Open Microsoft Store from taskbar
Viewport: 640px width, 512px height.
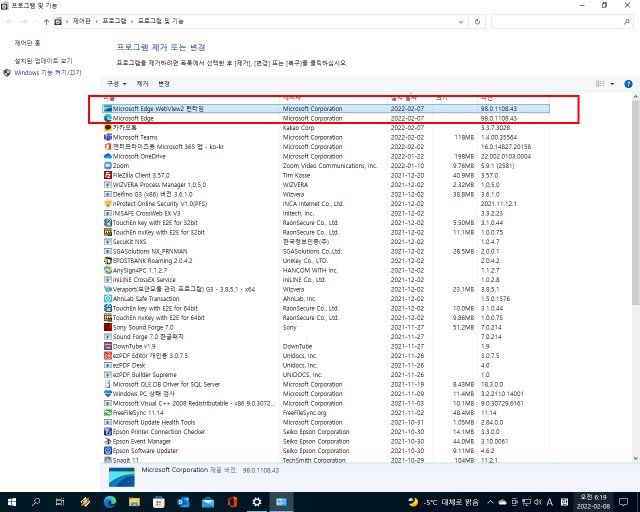(x=158, y=502)
